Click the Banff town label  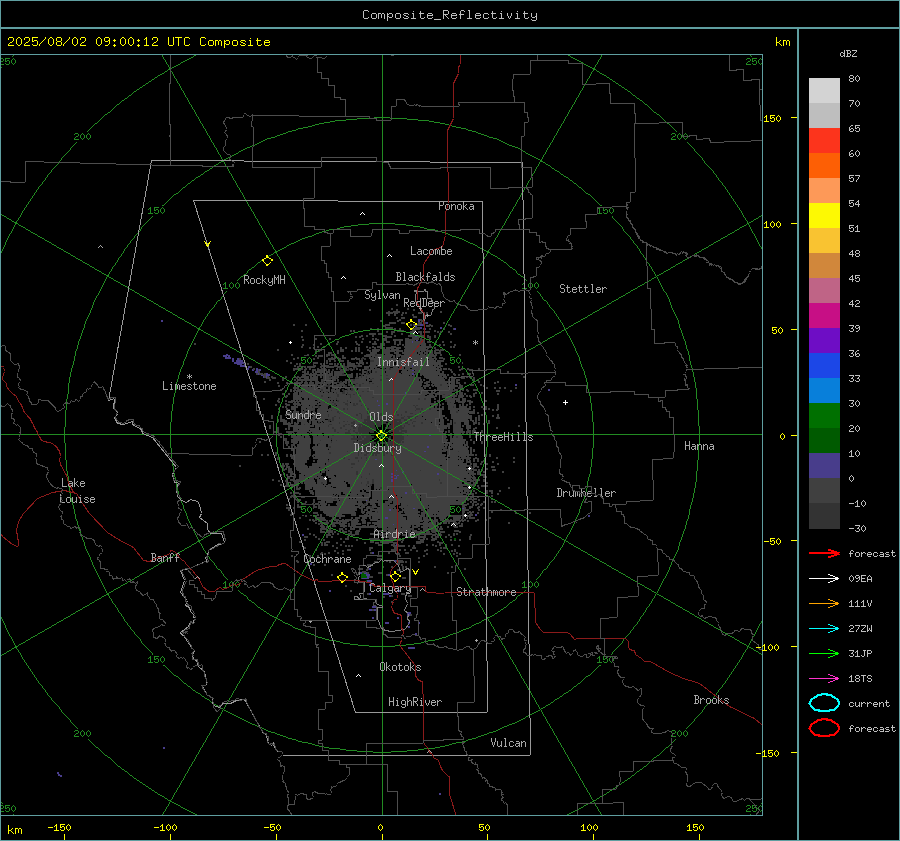coord(165,557)
